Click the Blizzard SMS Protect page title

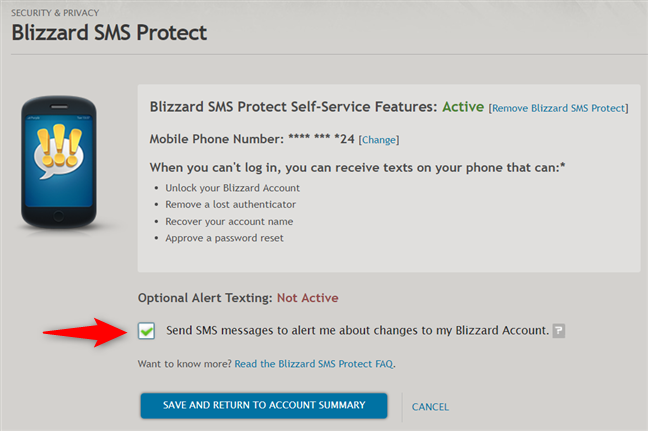pos(109,33)
